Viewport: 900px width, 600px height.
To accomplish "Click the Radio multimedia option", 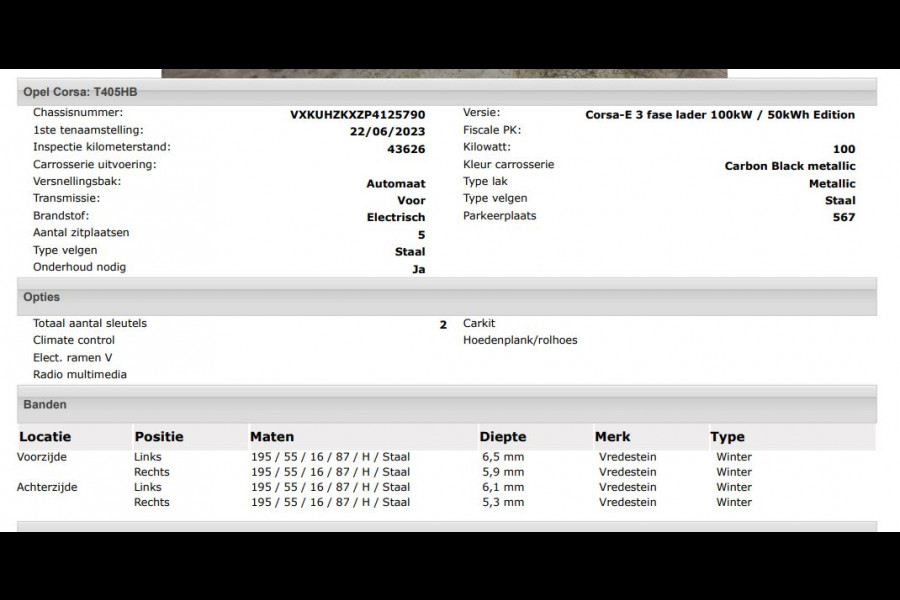I will coord(79,374).
